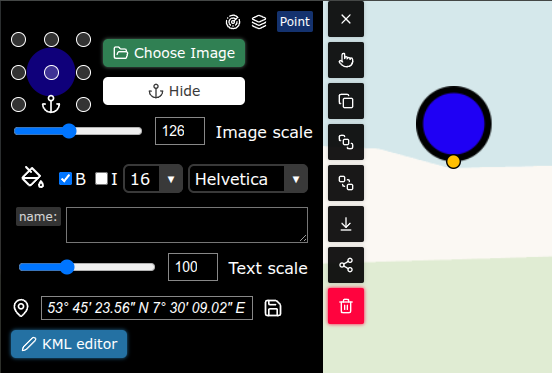Click the blue circle point on map
Screen dimensions: 552x373
pos(454,124)
